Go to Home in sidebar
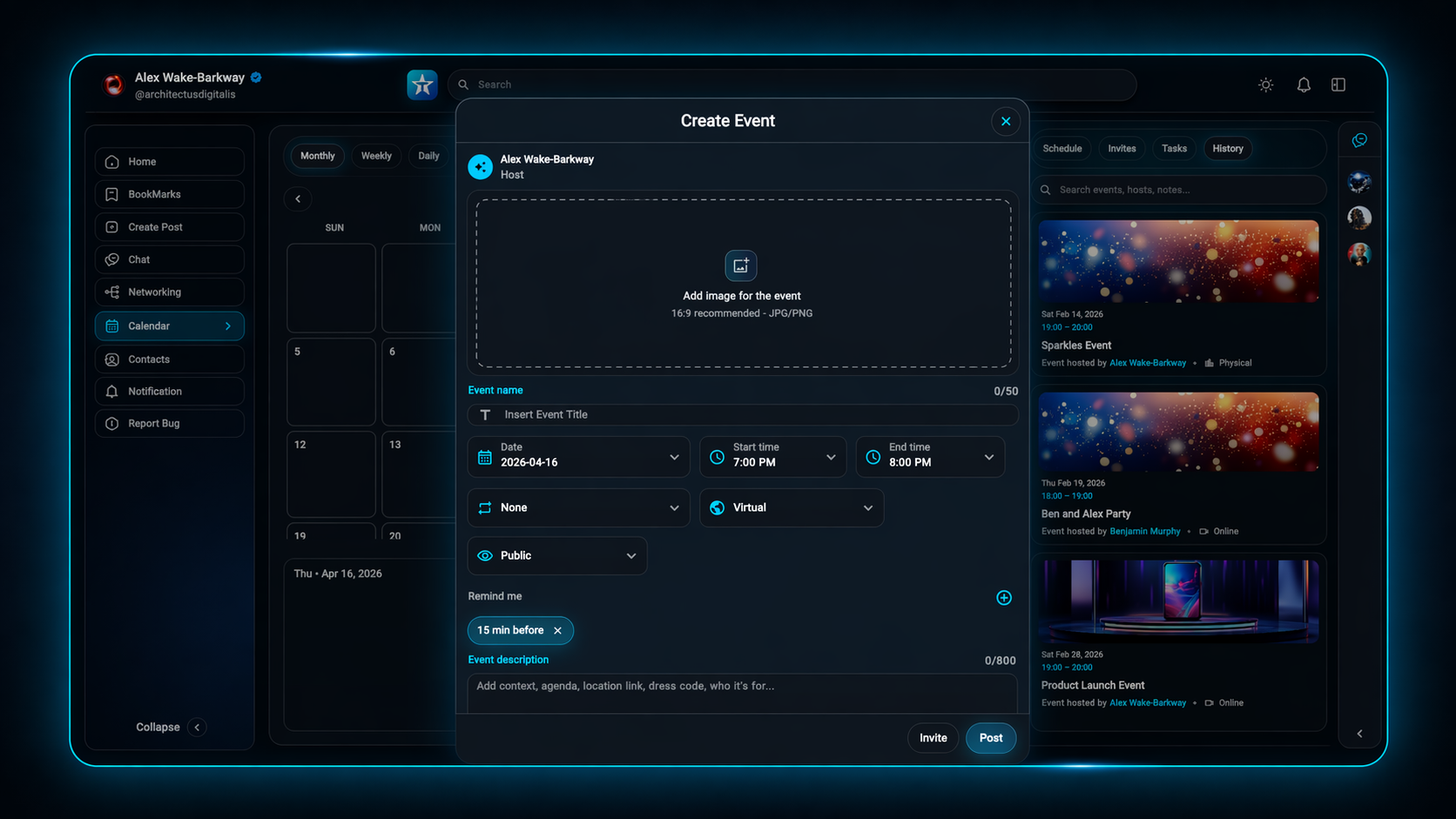Screen dimensions: 1456x819 (x=170, y=162)
